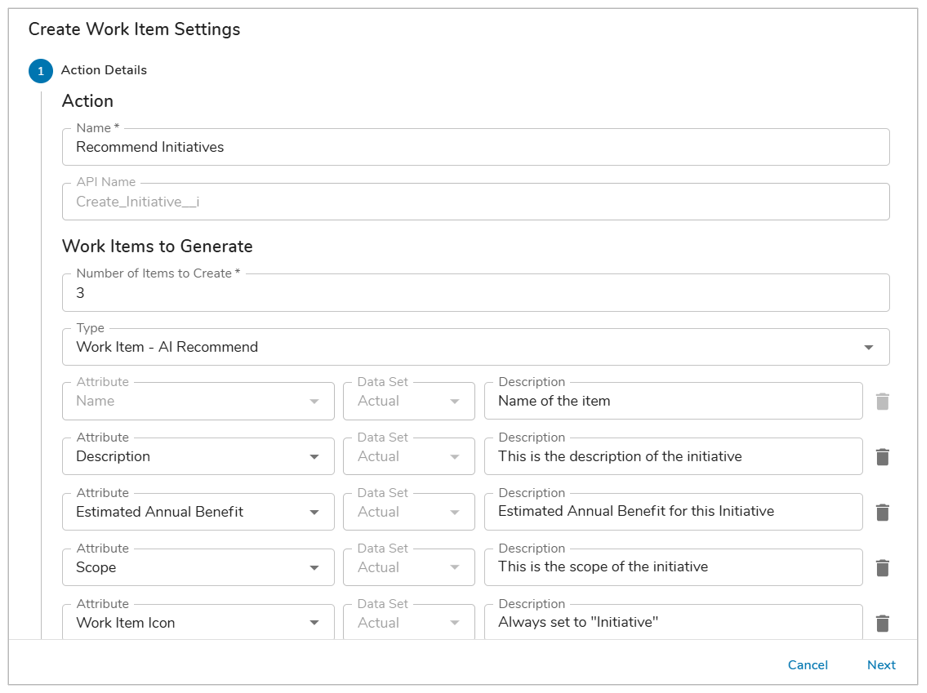
Task: Edit the 'Name of the item' description
Action: coord(672,401)
